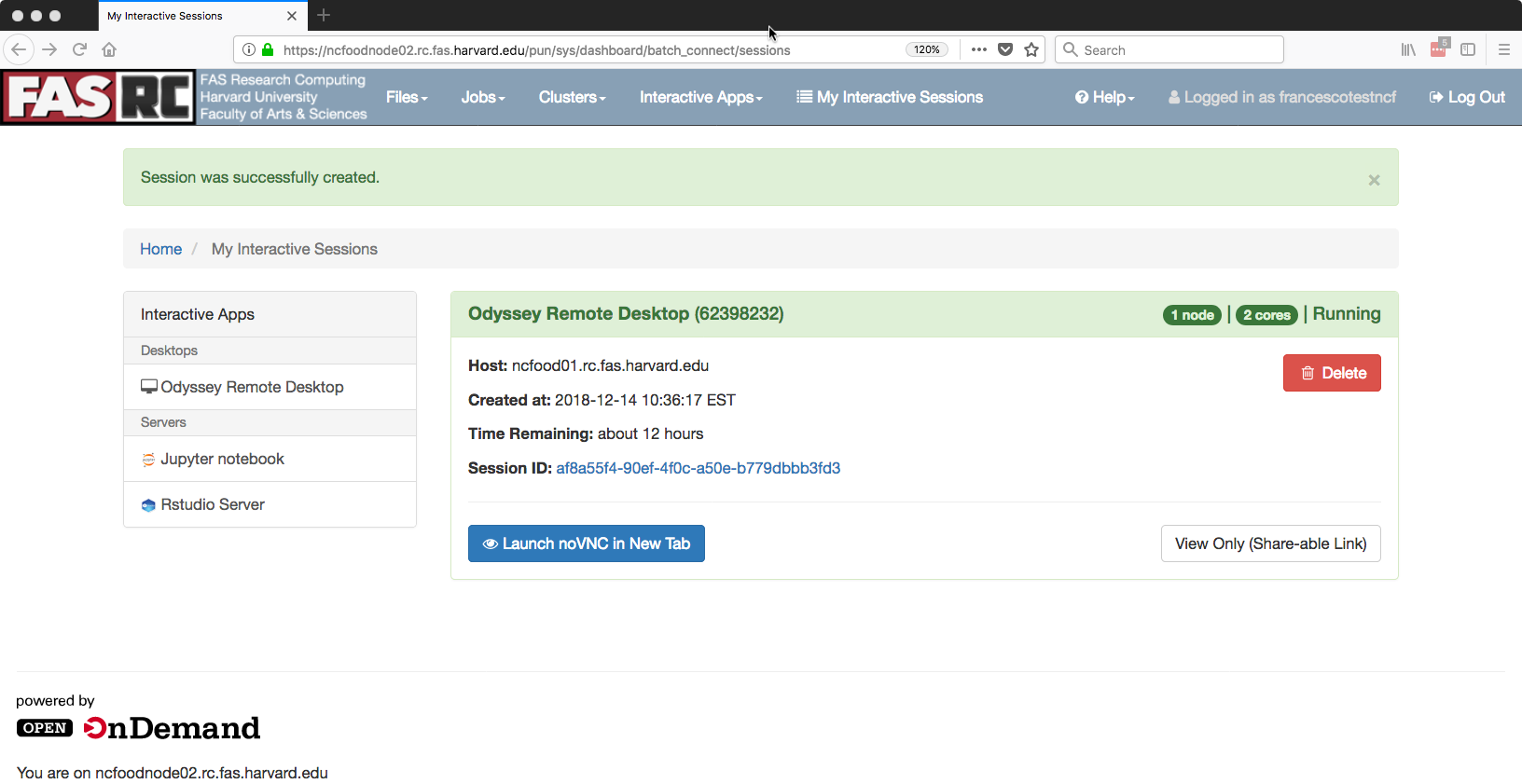Screen dimensions: 1522x784
Task: Expand the Files dropdown menu
Action: [x=407, y=97]
